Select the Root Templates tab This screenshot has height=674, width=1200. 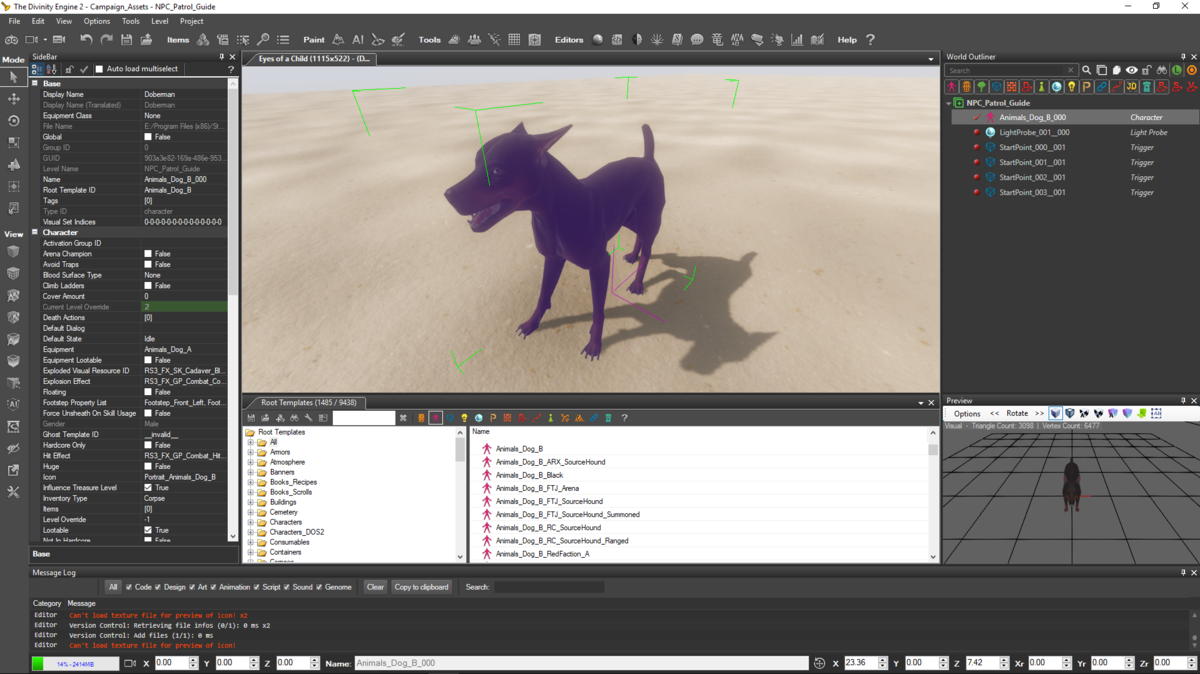(306, 403)
